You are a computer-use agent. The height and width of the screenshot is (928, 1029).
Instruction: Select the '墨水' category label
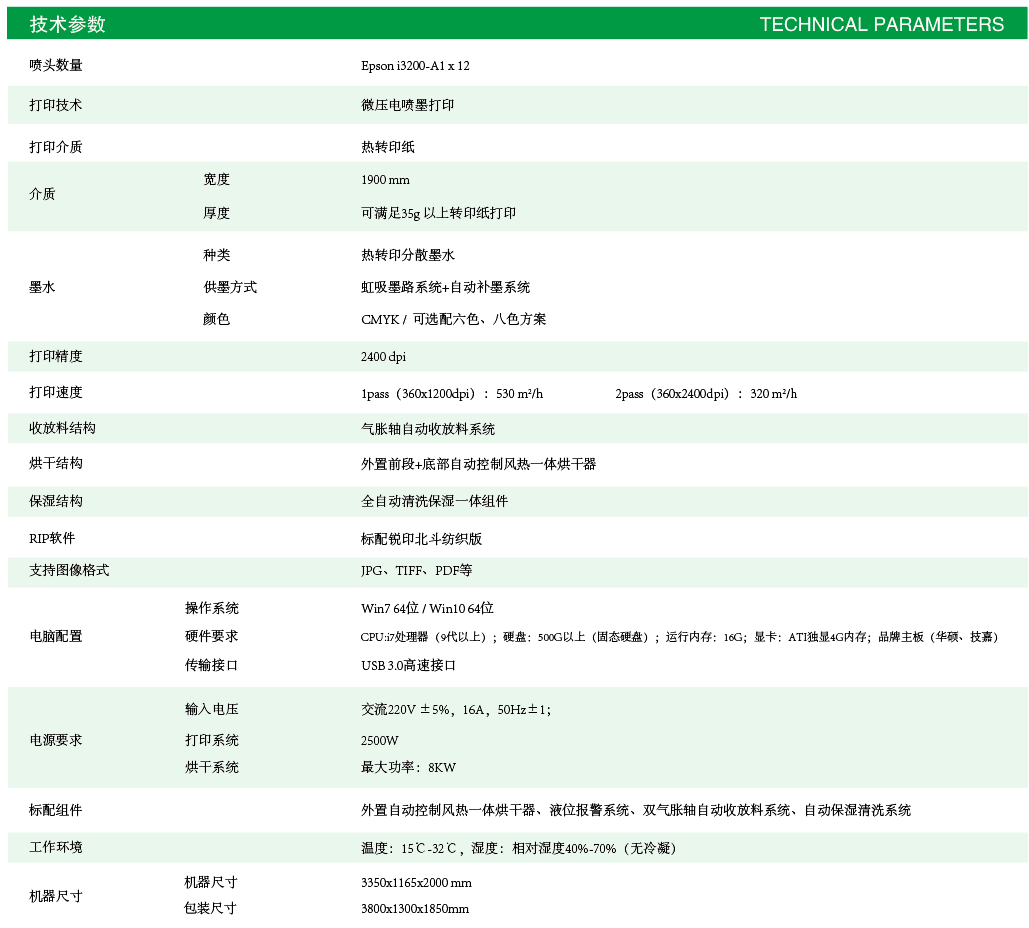[43, 287]
